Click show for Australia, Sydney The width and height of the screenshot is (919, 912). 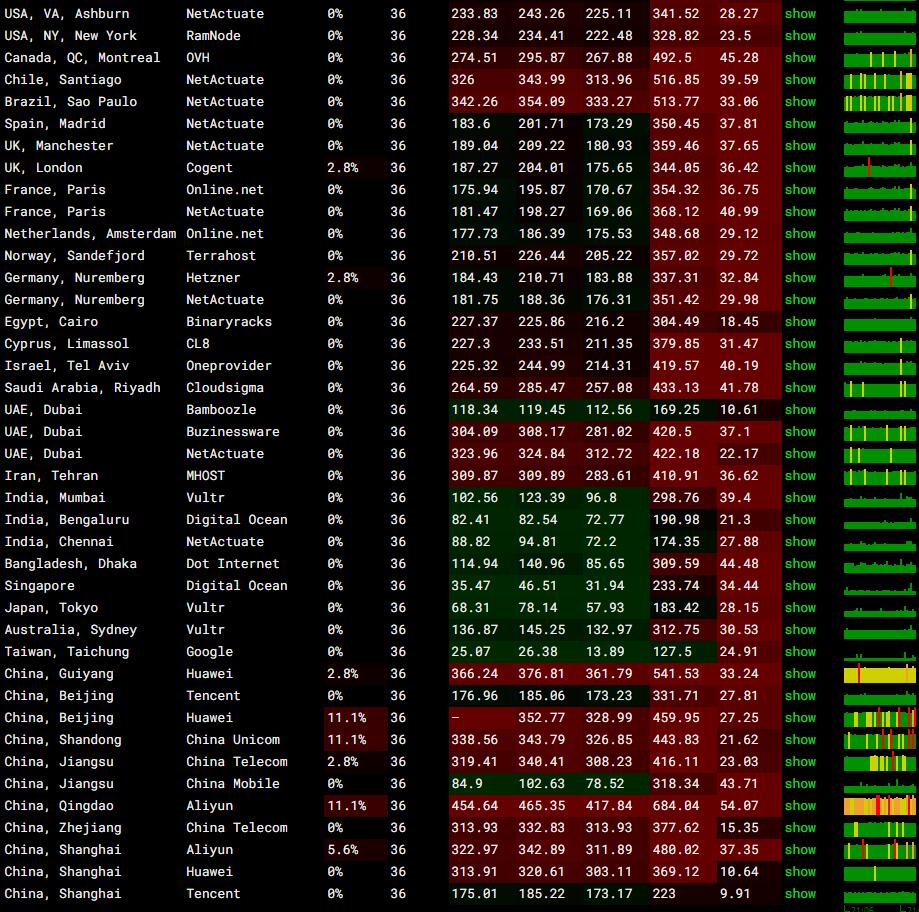tap(800, 629)
